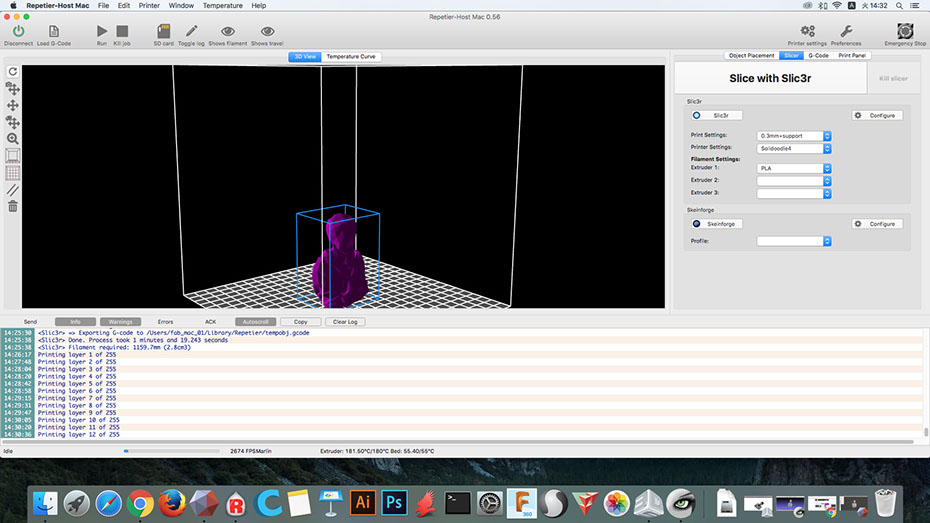Toggle the Send log filter

(30, 321)
